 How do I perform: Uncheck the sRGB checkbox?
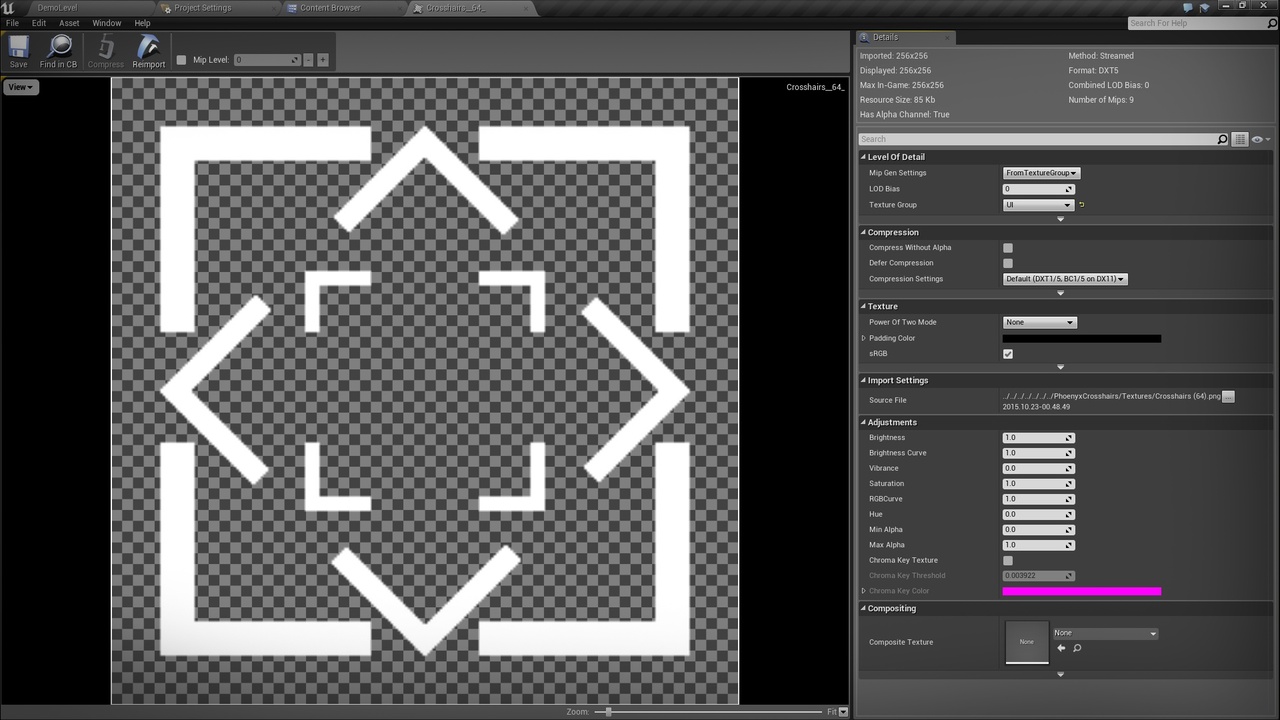1008,354
